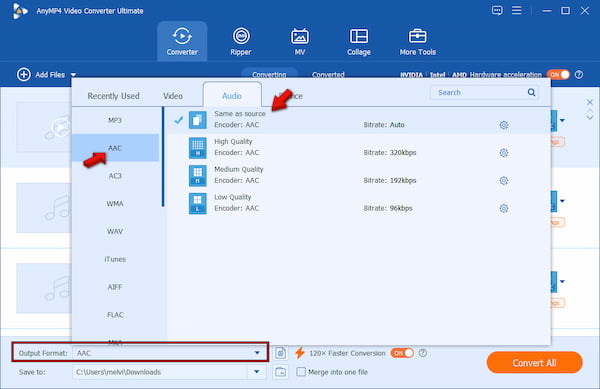The width and height of the screenshot is (600, 389).
Task: Choose the Medium Quality AAC preset
Action: pos(359,175)
